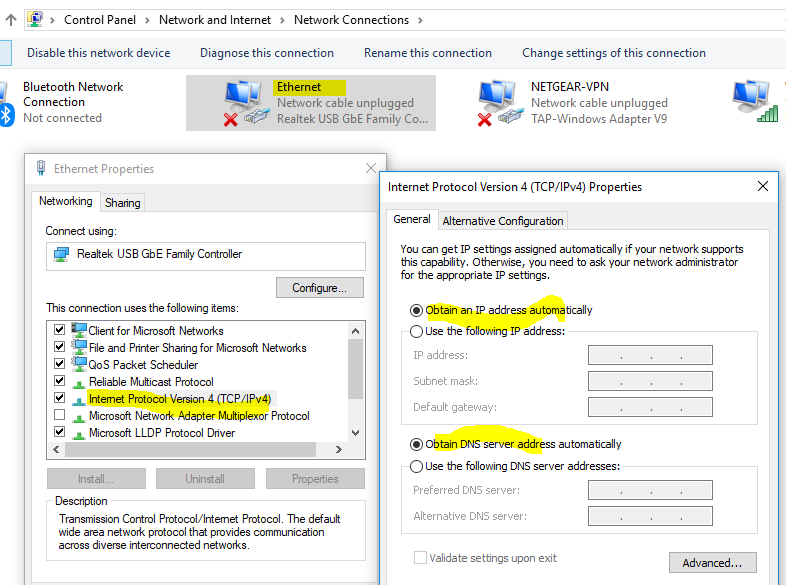
Task: Click the Ethernet Properties title bar icon
Action: 41,168
